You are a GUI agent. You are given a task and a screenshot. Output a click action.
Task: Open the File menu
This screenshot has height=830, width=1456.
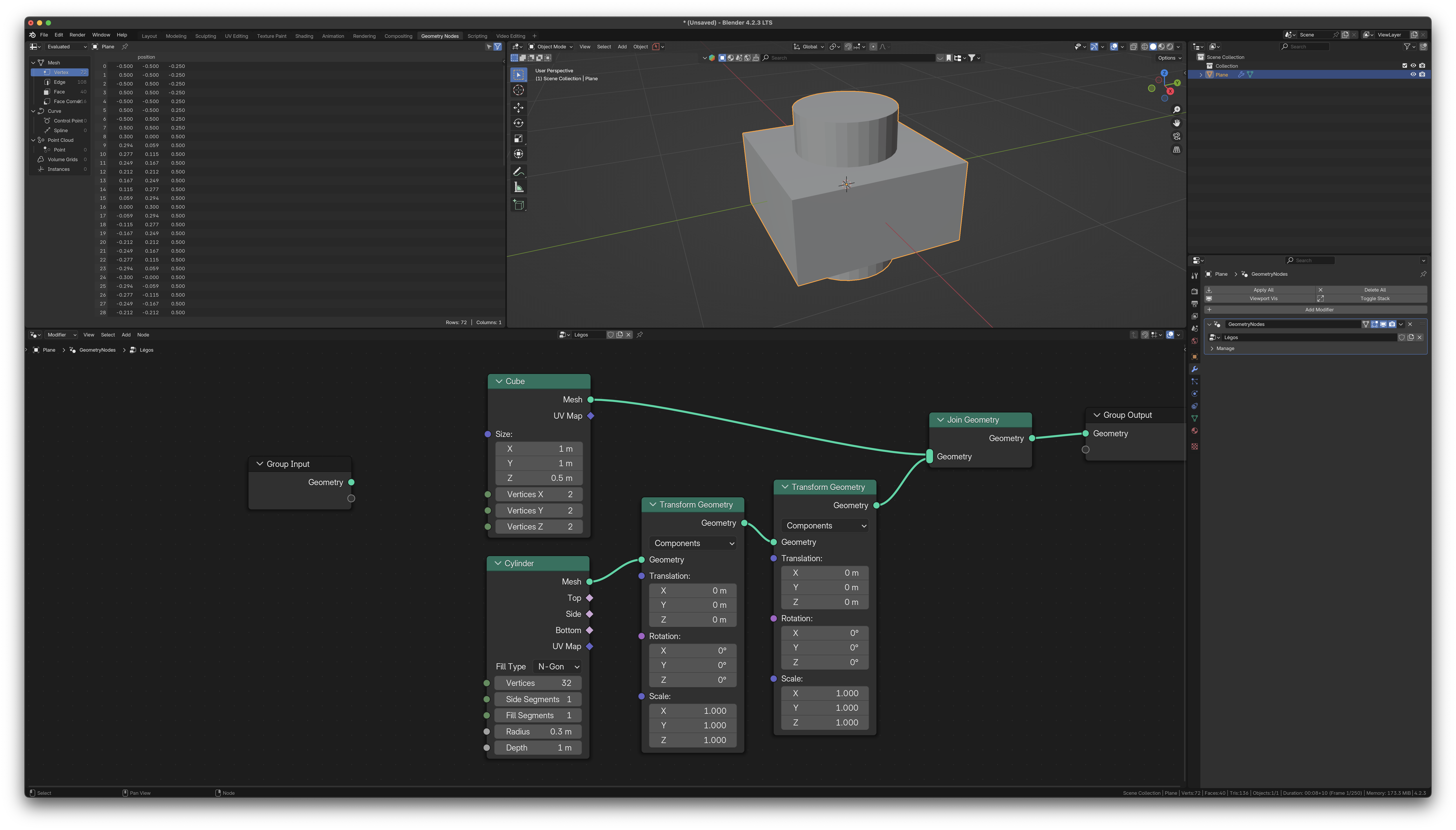click(44, 35)
